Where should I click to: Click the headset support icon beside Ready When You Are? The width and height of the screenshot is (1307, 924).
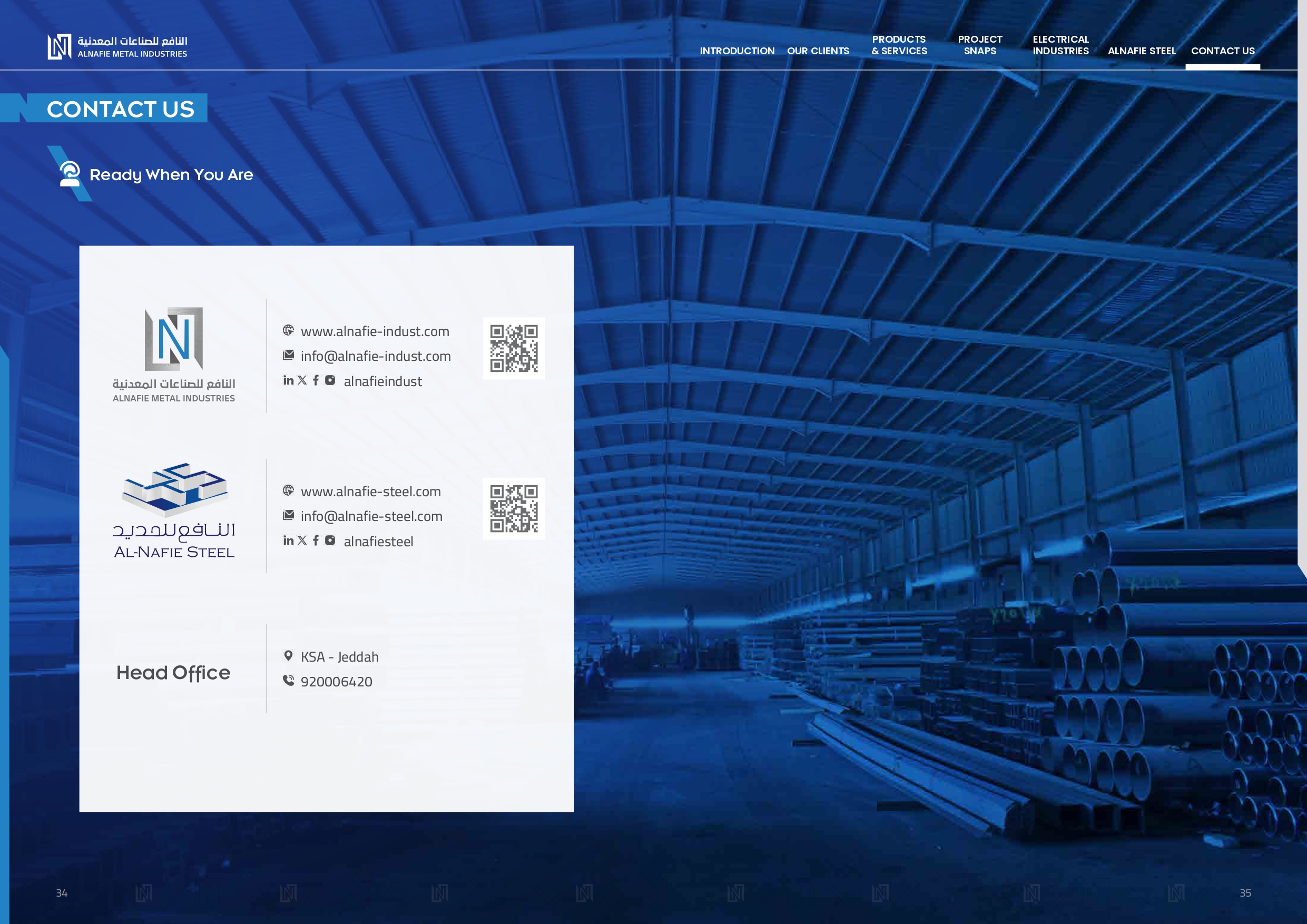tap(70, 174)
